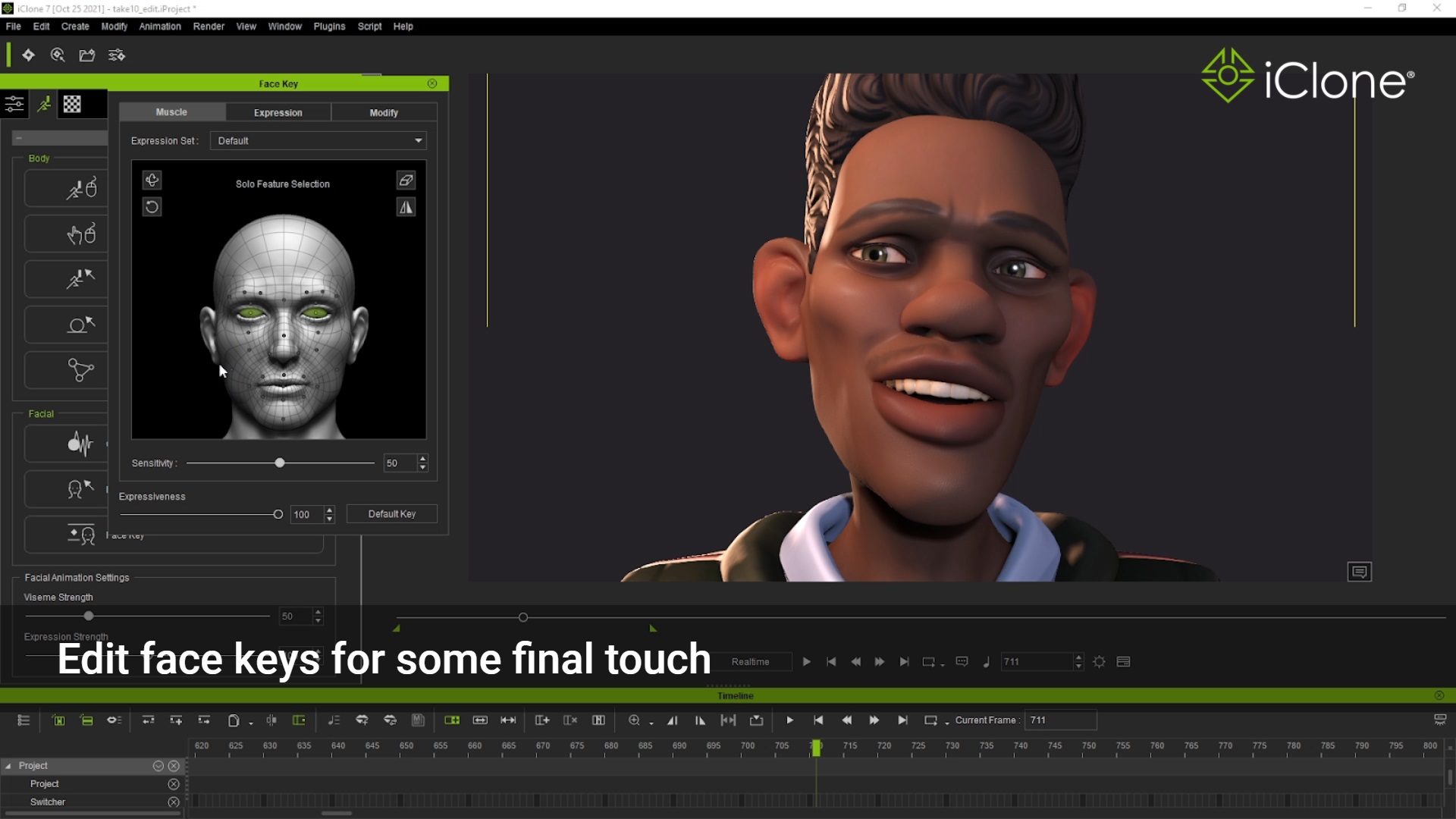Open the dropdown arrow next to timeline zoom
The height and width of the screenshot is (819, 1456).
651,723
